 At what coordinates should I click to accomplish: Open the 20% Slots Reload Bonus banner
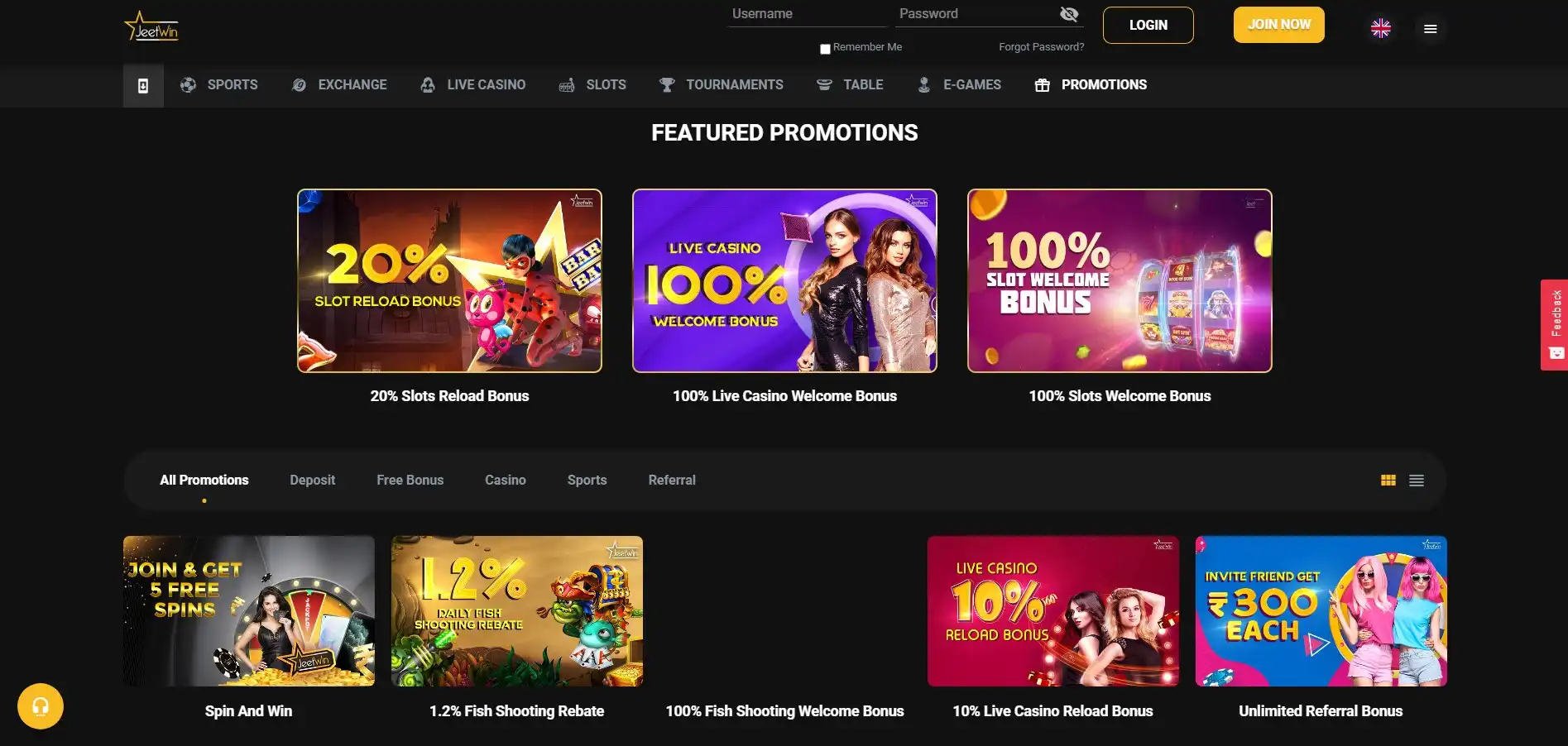coord(449,281)
